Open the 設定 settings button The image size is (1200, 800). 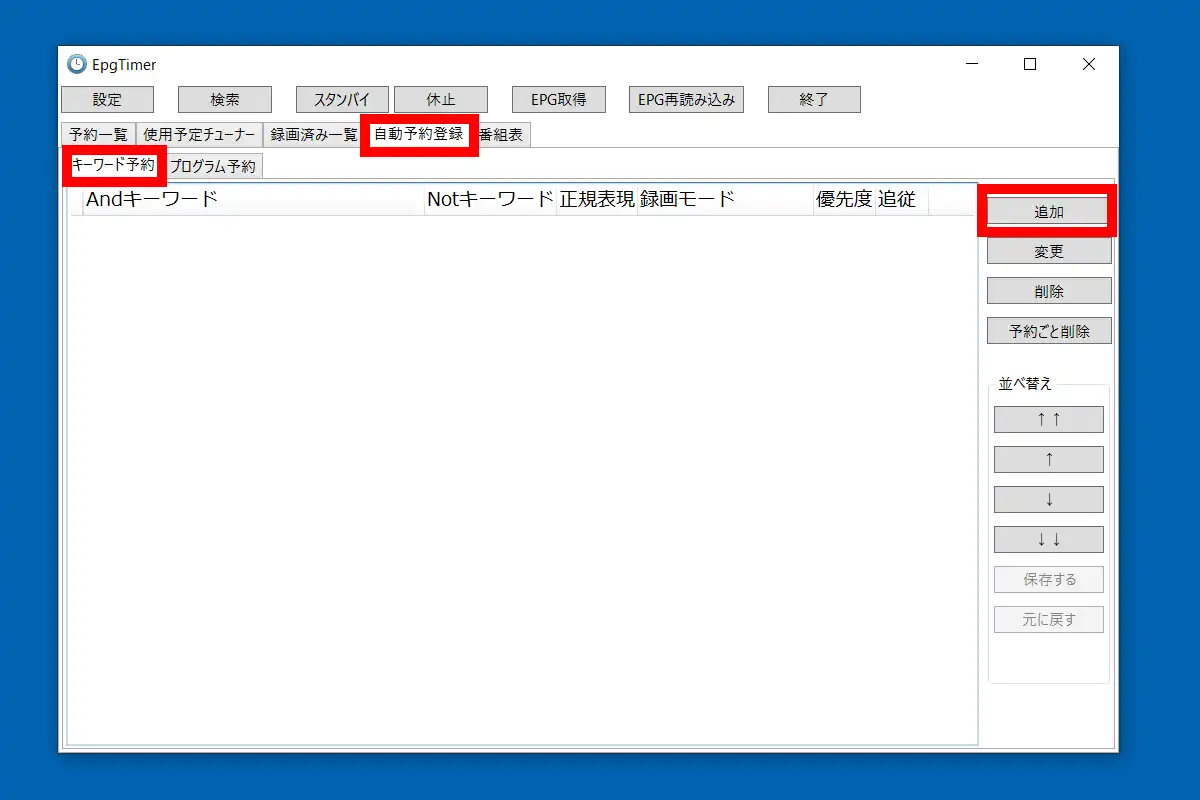tap(107, 100)
